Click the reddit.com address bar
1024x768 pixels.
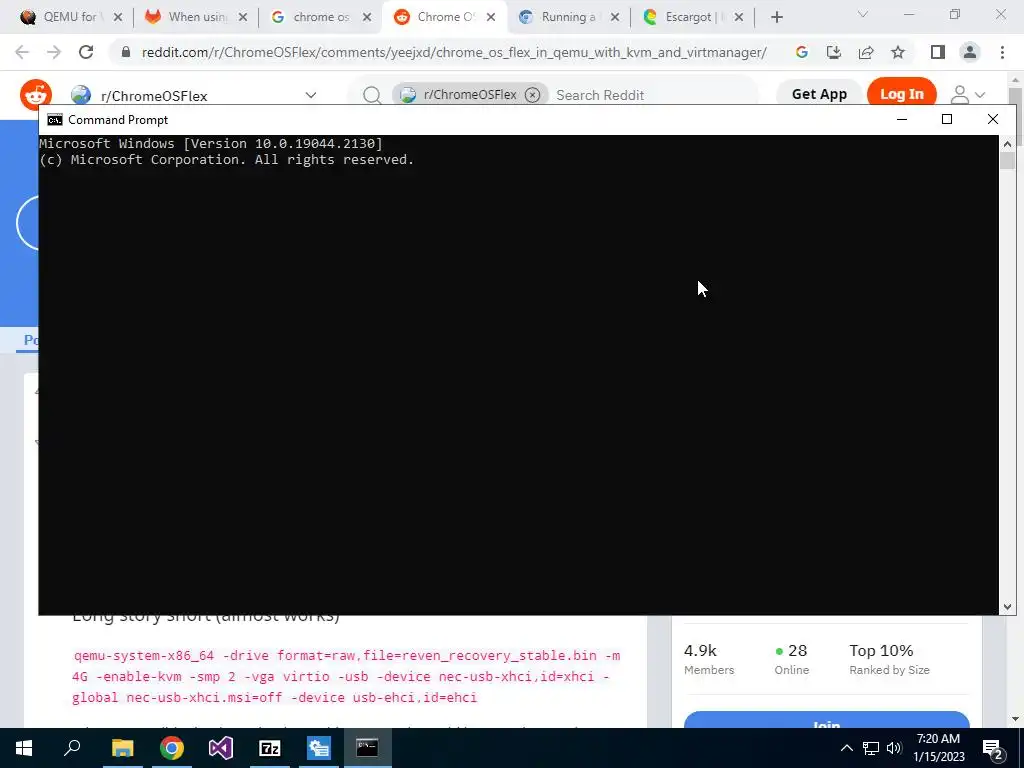[x=454, y=52]
